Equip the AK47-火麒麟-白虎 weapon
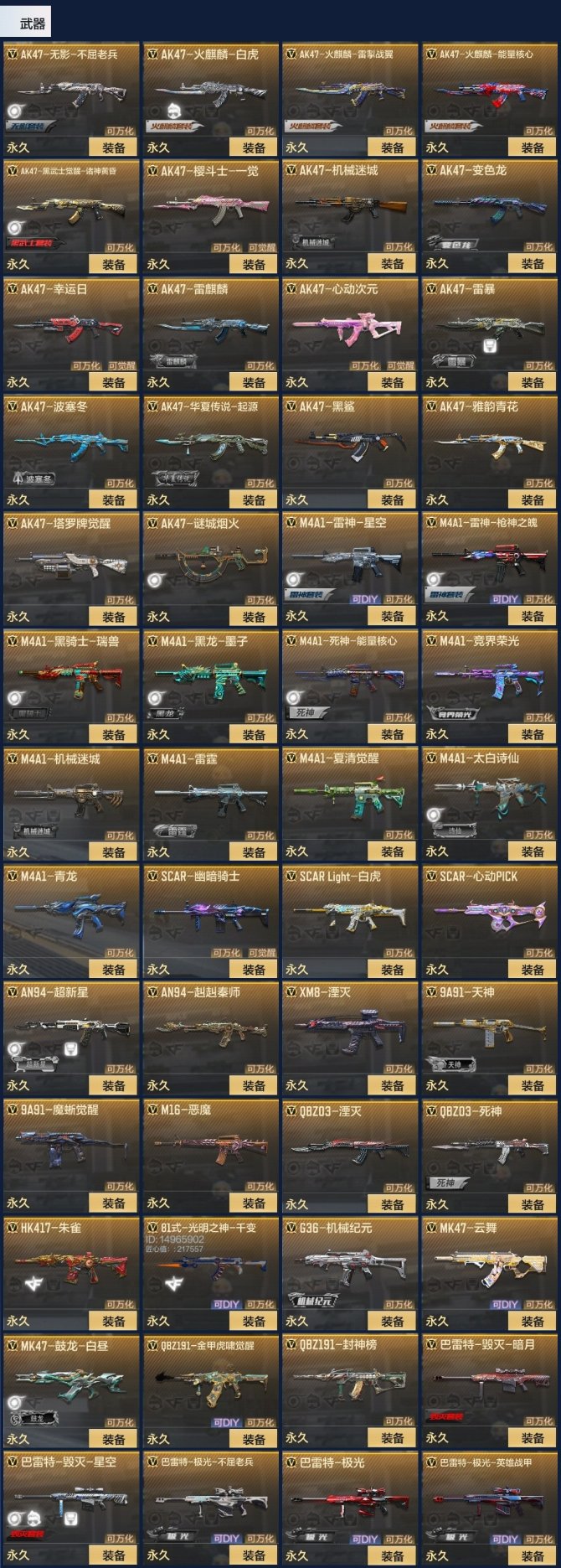 point(254,147)
